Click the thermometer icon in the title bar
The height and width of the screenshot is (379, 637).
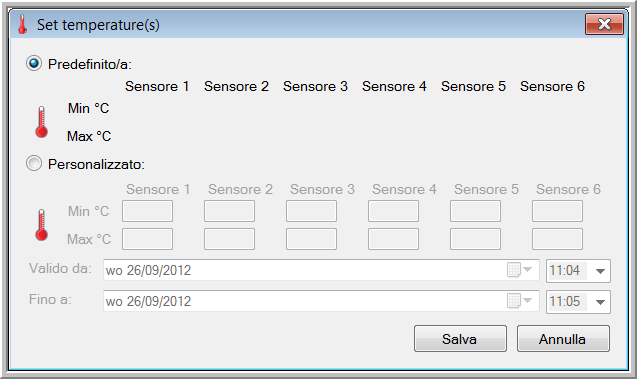22,24
